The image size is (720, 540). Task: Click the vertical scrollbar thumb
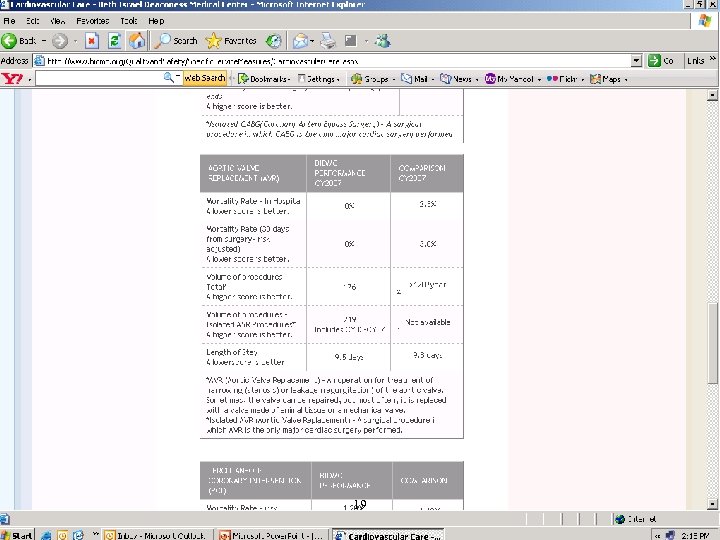712,343
